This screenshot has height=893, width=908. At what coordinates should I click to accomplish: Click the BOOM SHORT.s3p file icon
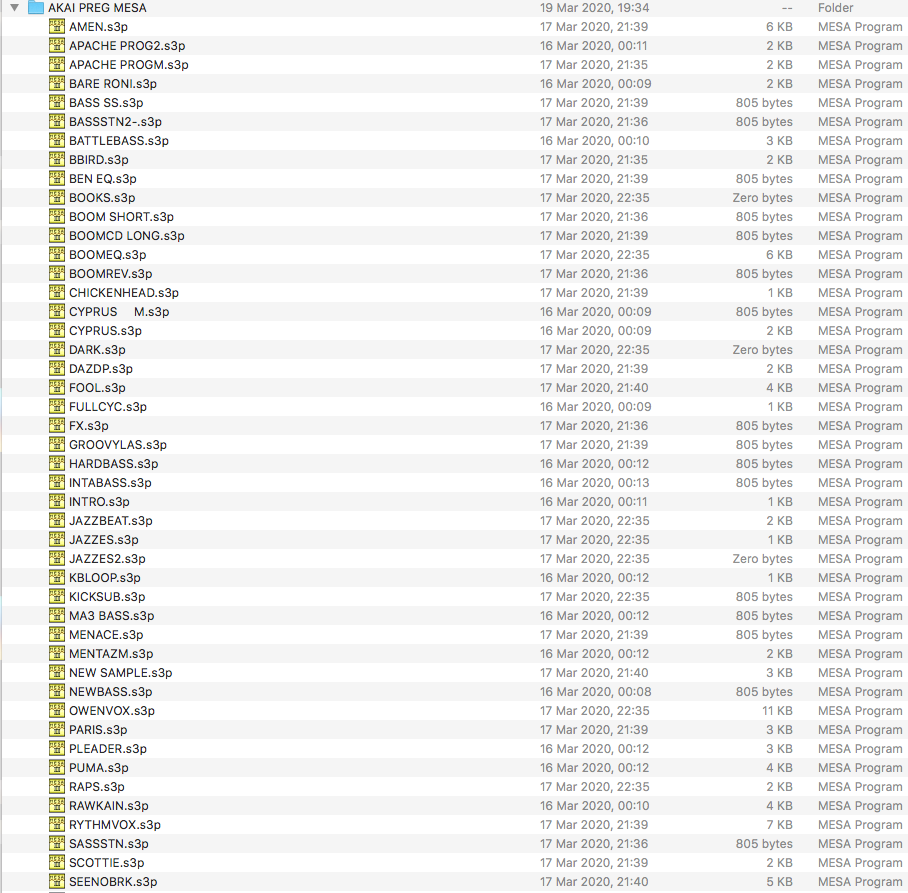[x=57, y=217]
